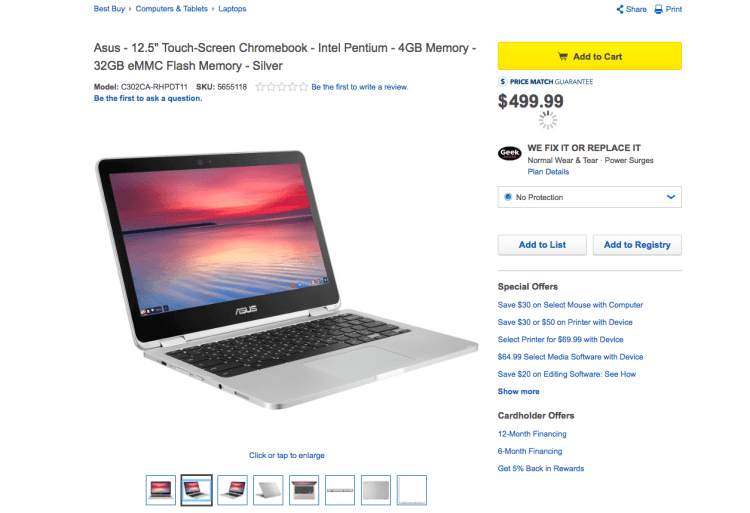Click the shopping cart icon in Add to Cart

coord(563,56)
